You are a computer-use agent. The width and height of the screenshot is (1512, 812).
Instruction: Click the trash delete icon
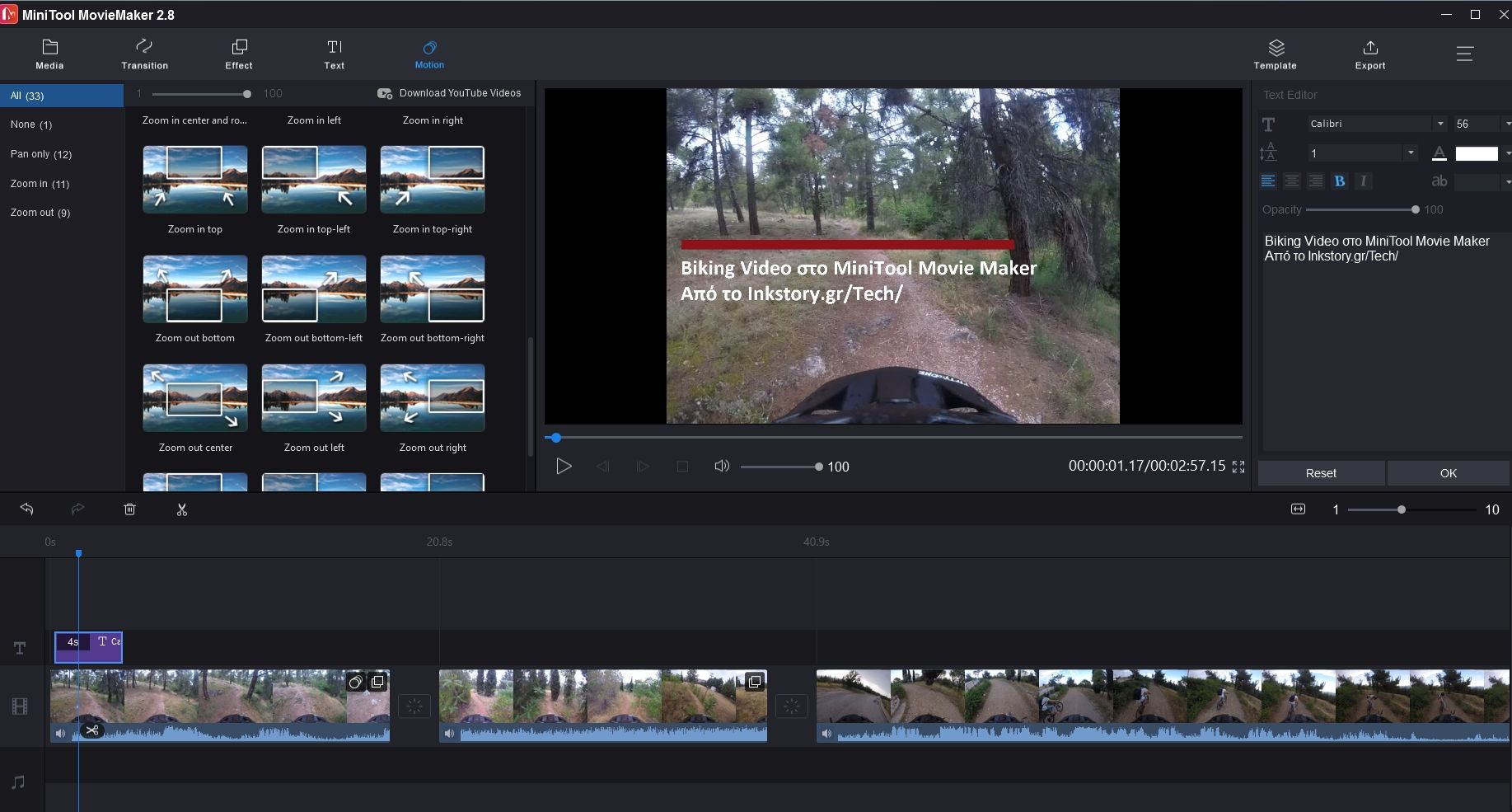[x=129, y=510]
